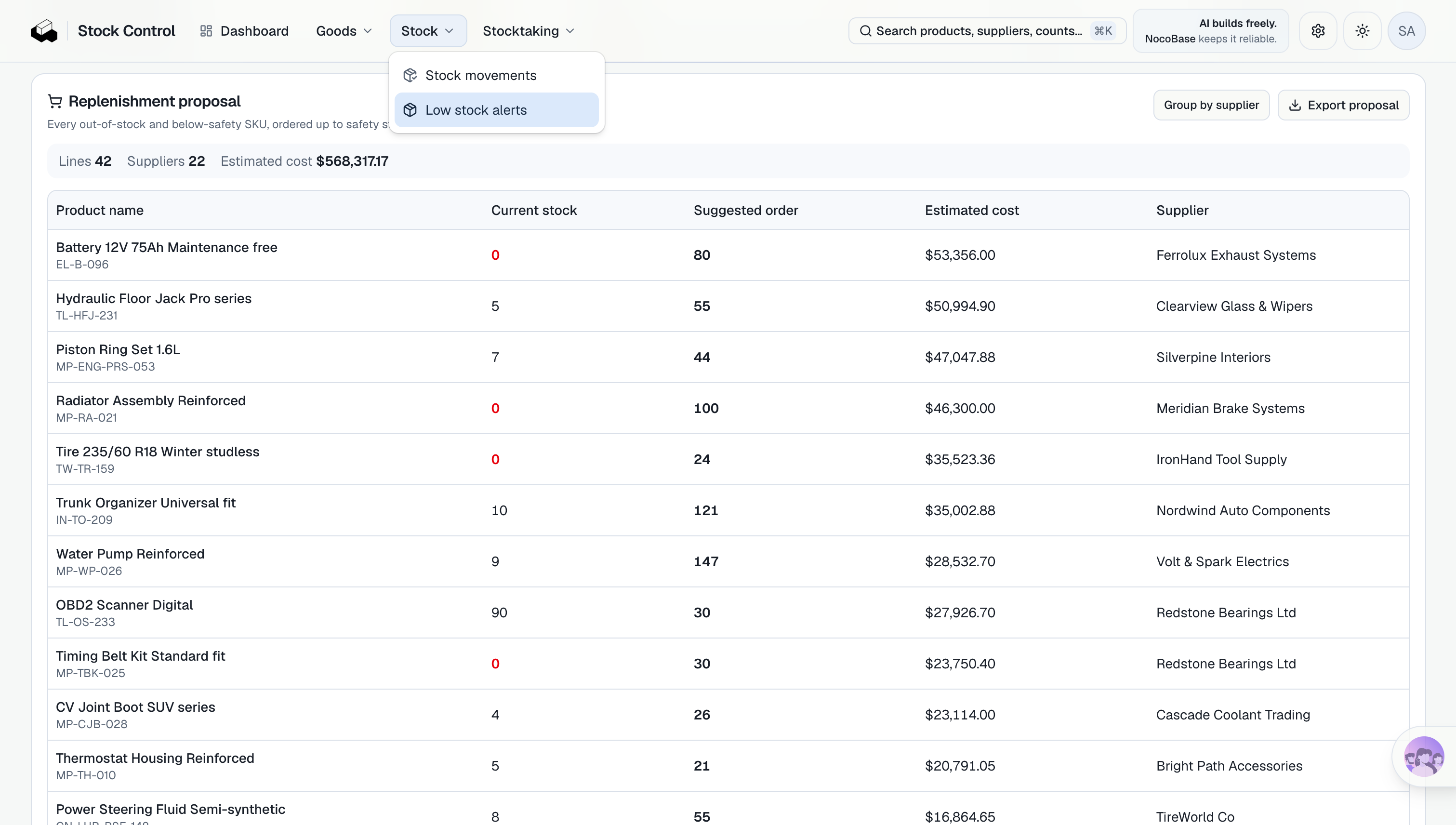
Task: Click estimated cost $50,994.90
Action: [960, 306]
